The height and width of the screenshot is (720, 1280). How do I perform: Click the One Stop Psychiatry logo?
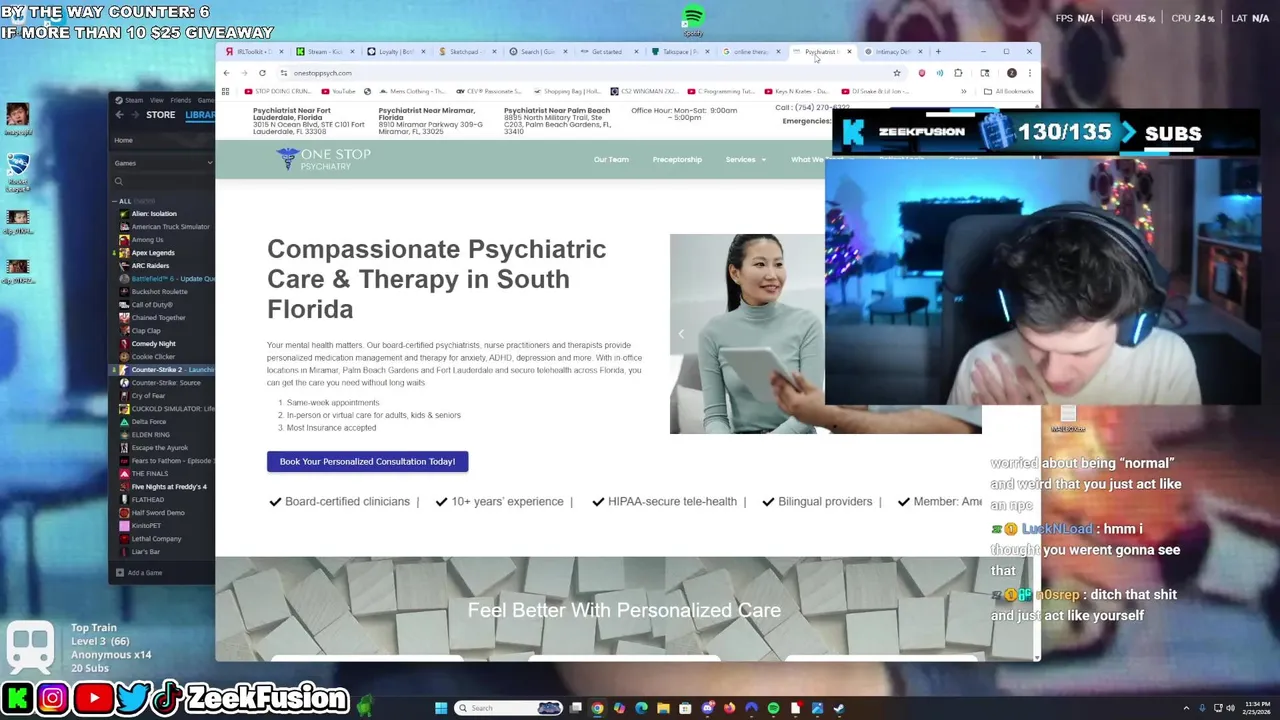click(x=323, y=159)
